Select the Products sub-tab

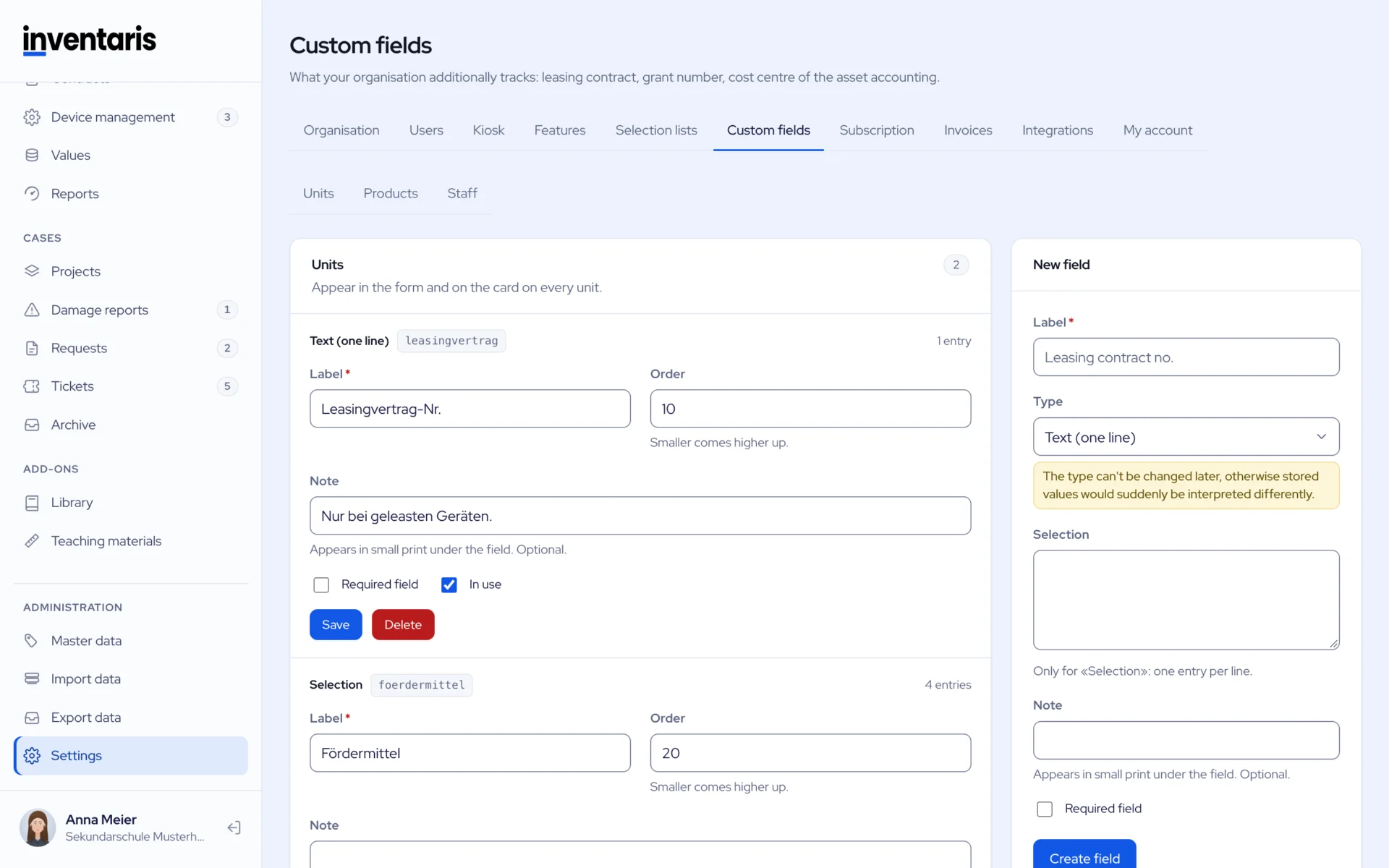pos(391,193)
